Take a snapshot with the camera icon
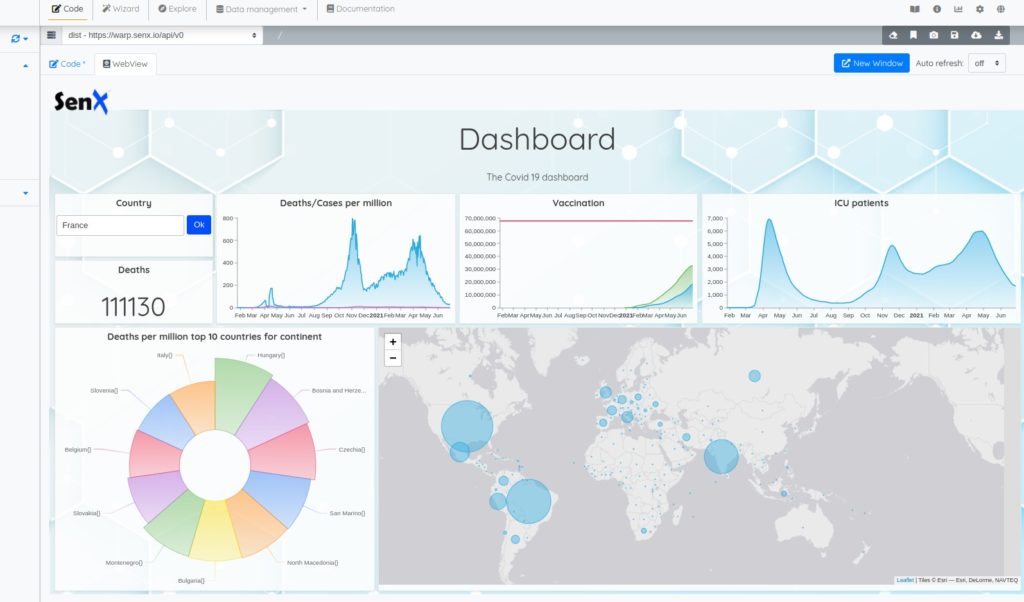Image resolution: width=1024 pixels, height=602 pixels. click(x=934, y=35)
